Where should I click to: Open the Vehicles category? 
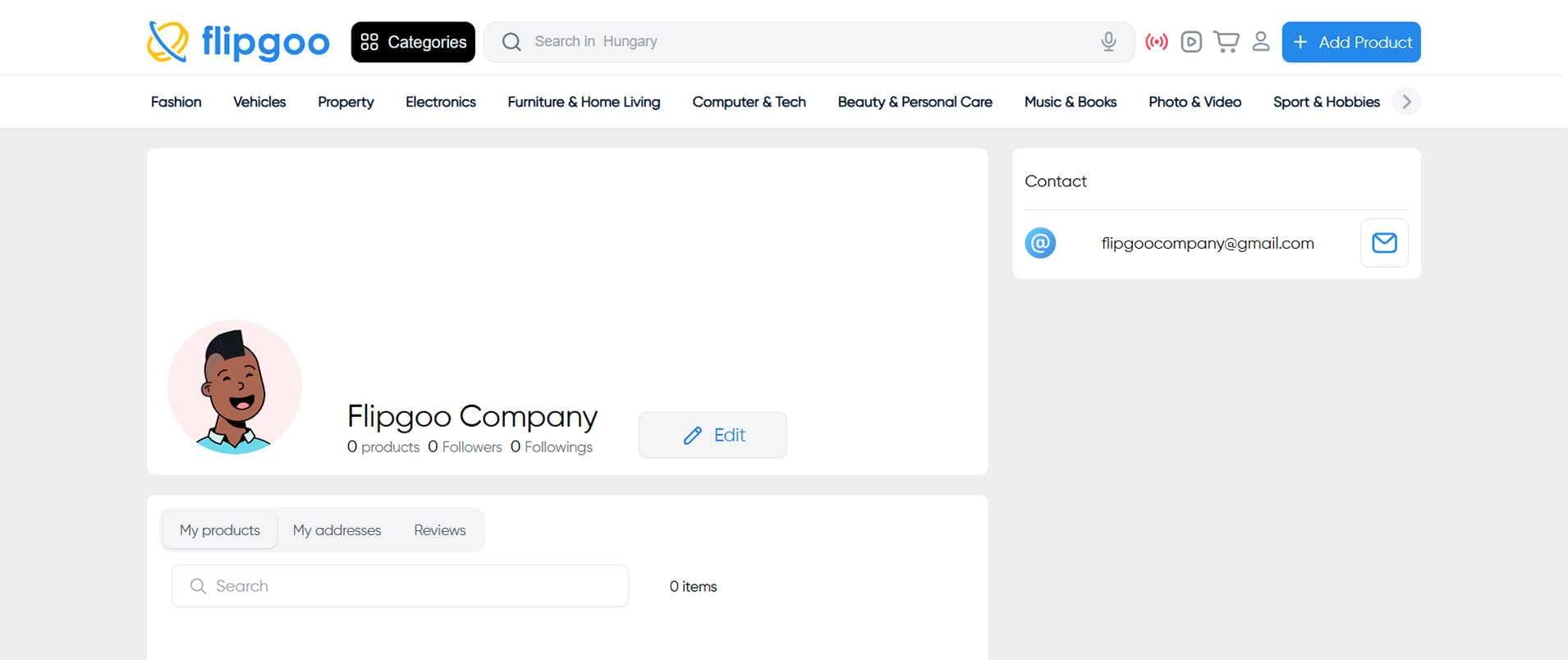259,102
